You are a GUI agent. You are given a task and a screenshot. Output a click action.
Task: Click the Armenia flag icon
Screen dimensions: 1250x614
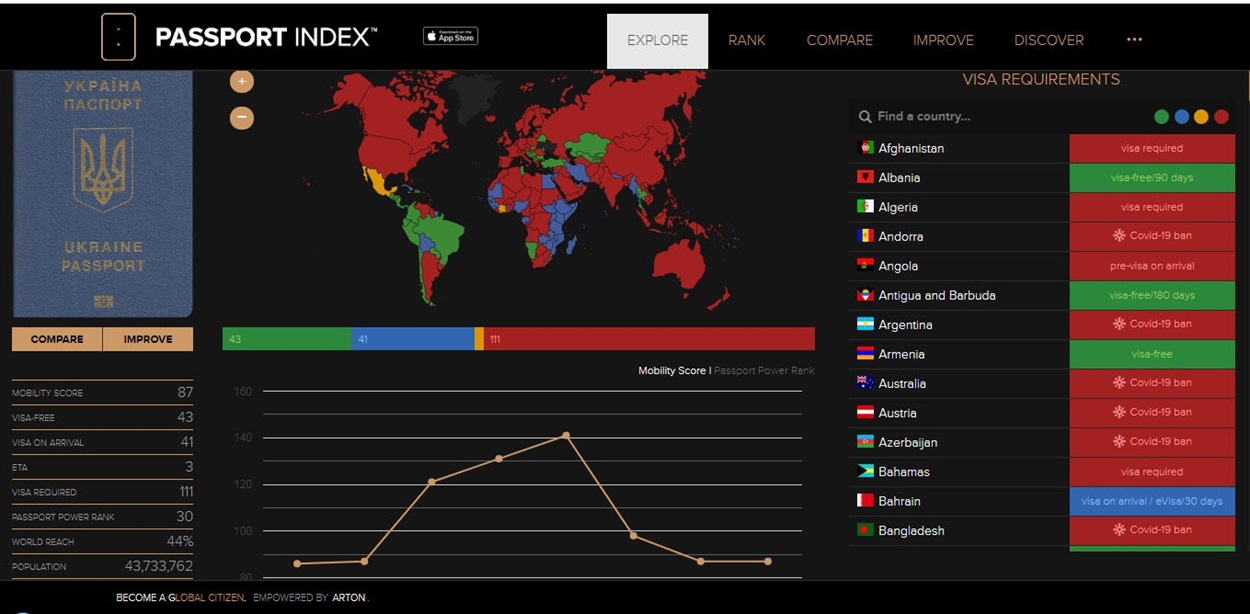click(865, 354)
